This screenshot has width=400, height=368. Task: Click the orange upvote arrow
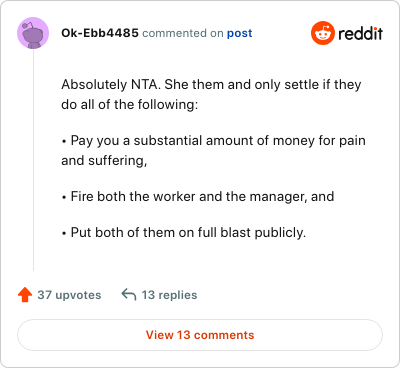click(x=25, y=295)
